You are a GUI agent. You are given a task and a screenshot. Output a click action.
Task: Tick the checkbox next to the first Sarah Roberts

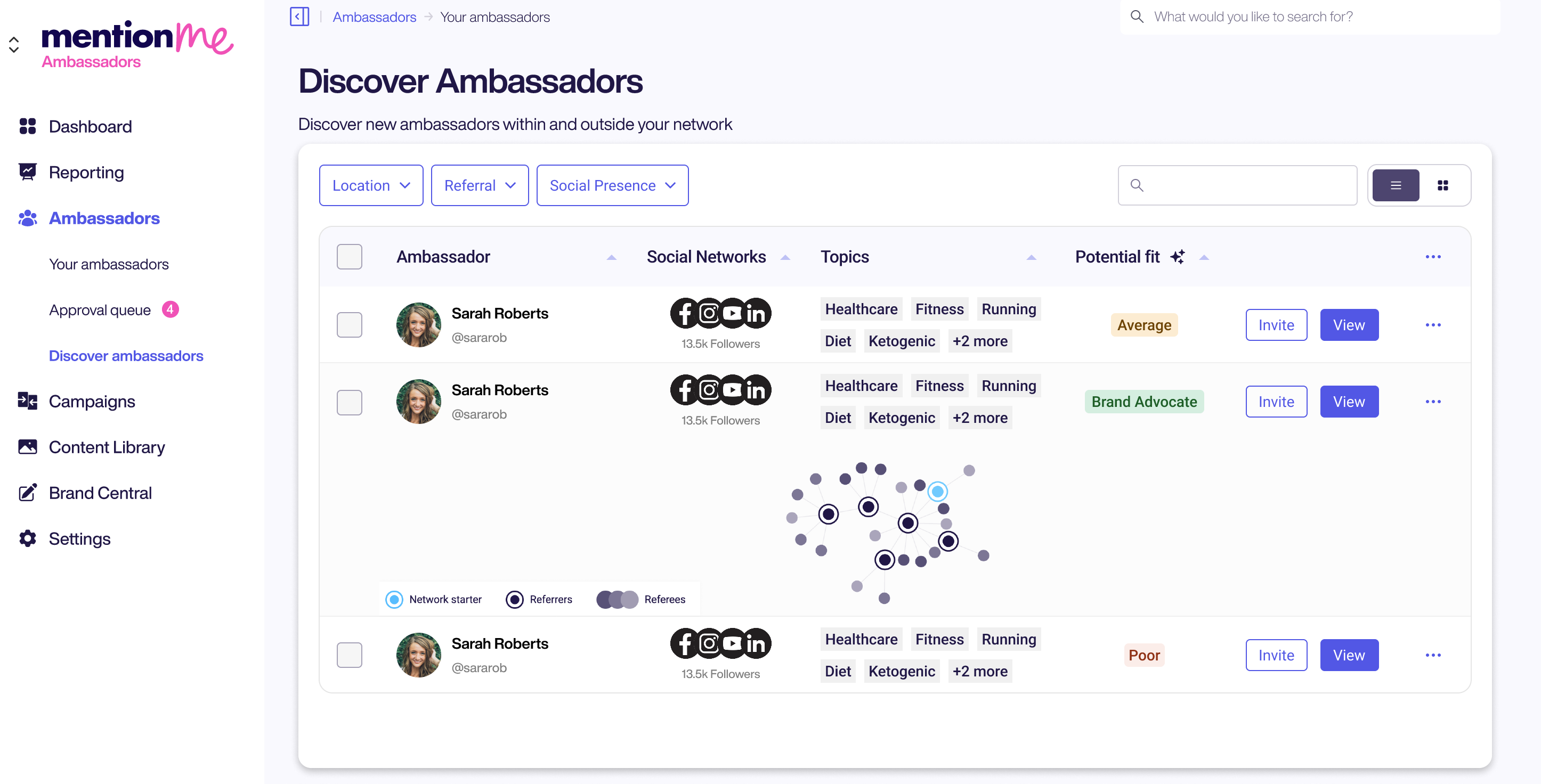350,325
